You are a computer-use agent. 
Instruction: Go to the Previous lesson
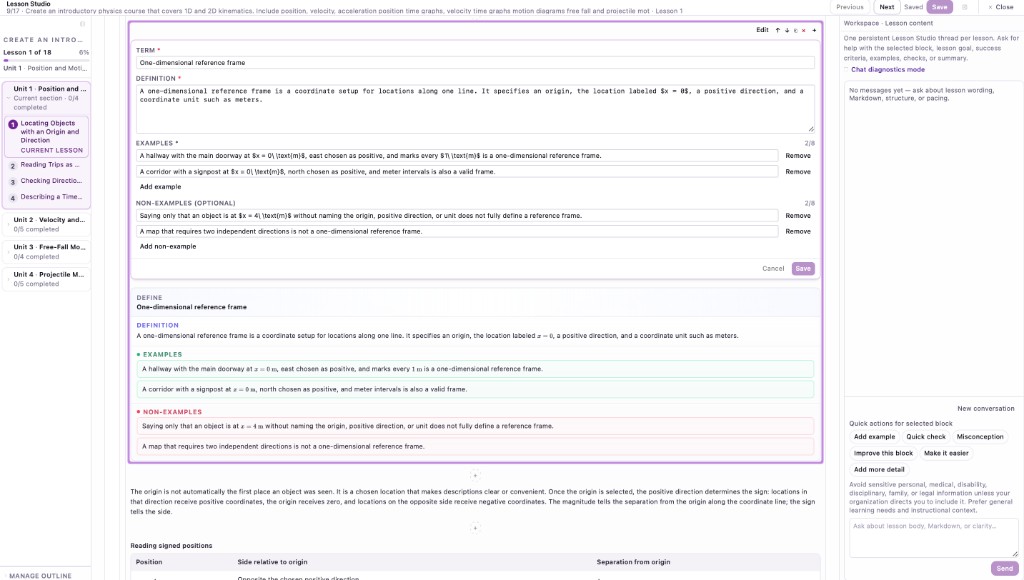850,7
